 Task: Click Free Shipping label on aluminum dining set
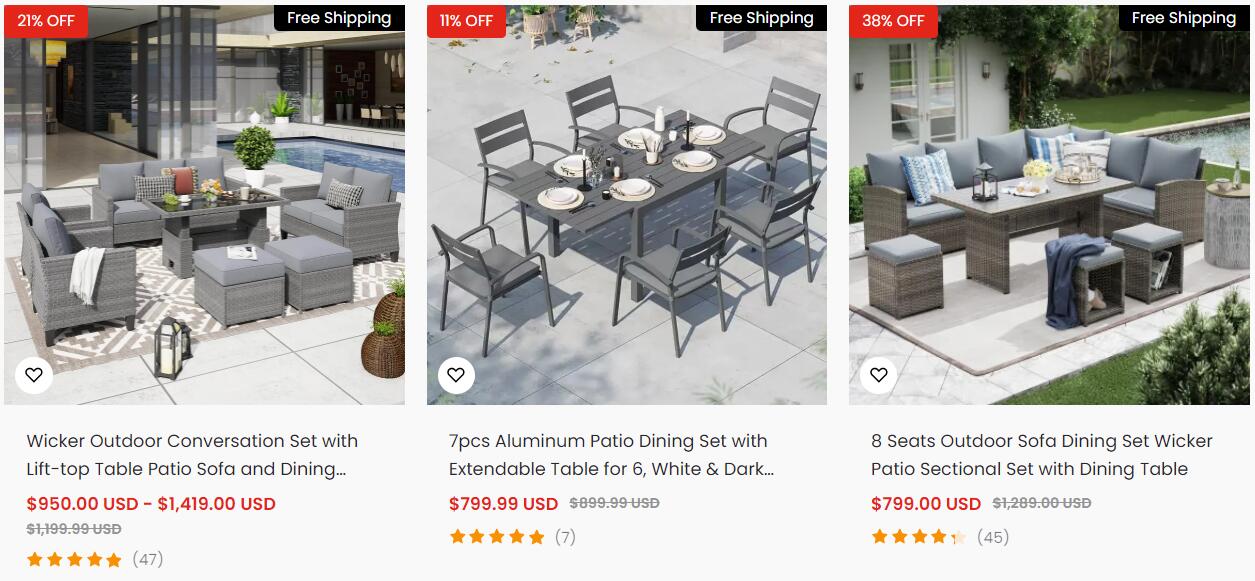761,18
